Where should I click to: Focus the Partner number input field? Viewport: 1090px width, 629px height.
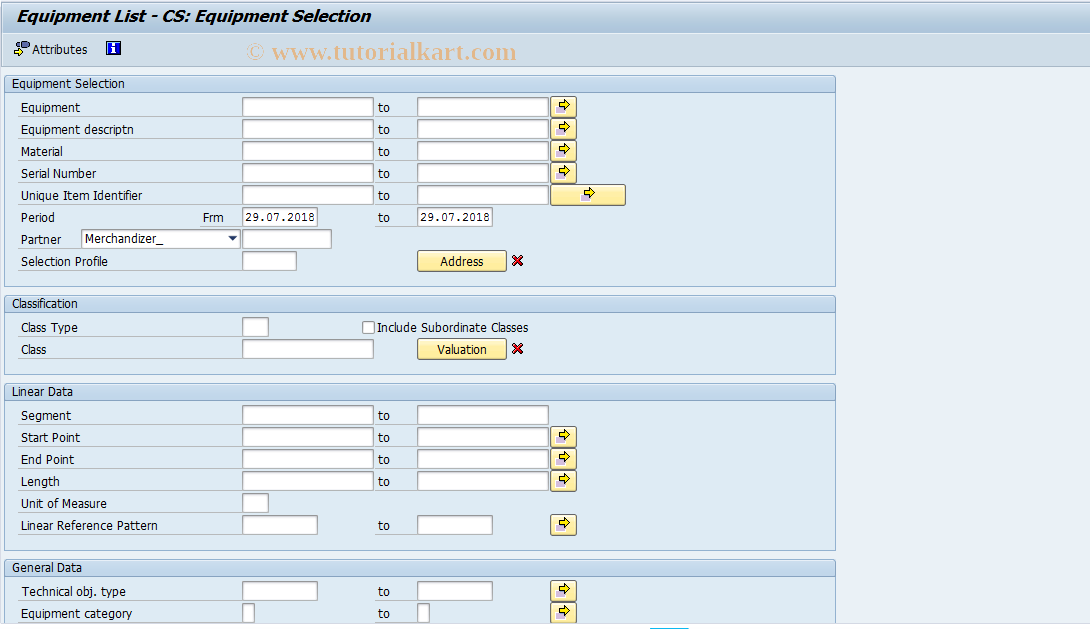click(287, 239)
